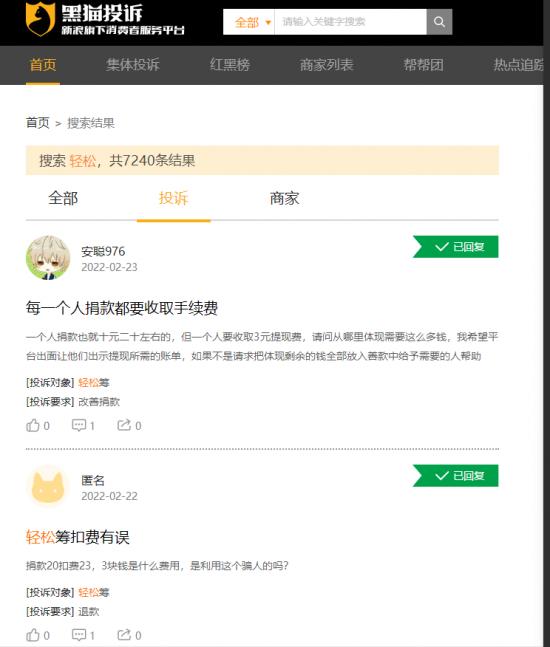The height and width of the screenshot is (647, 550).
Task: Click the 改善捐款 complaint request text
Action: [x=99, y=401]
